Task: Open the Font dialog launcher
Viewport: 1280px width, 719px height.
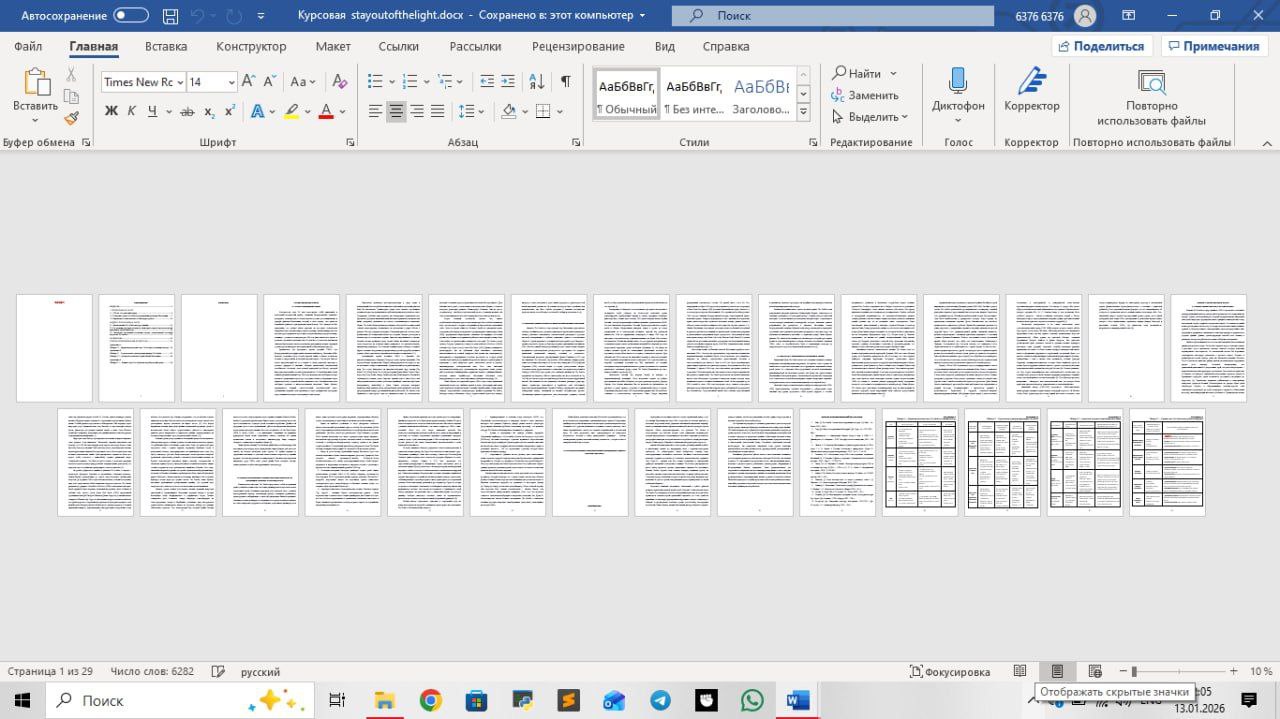Action: tap(350, 143)
